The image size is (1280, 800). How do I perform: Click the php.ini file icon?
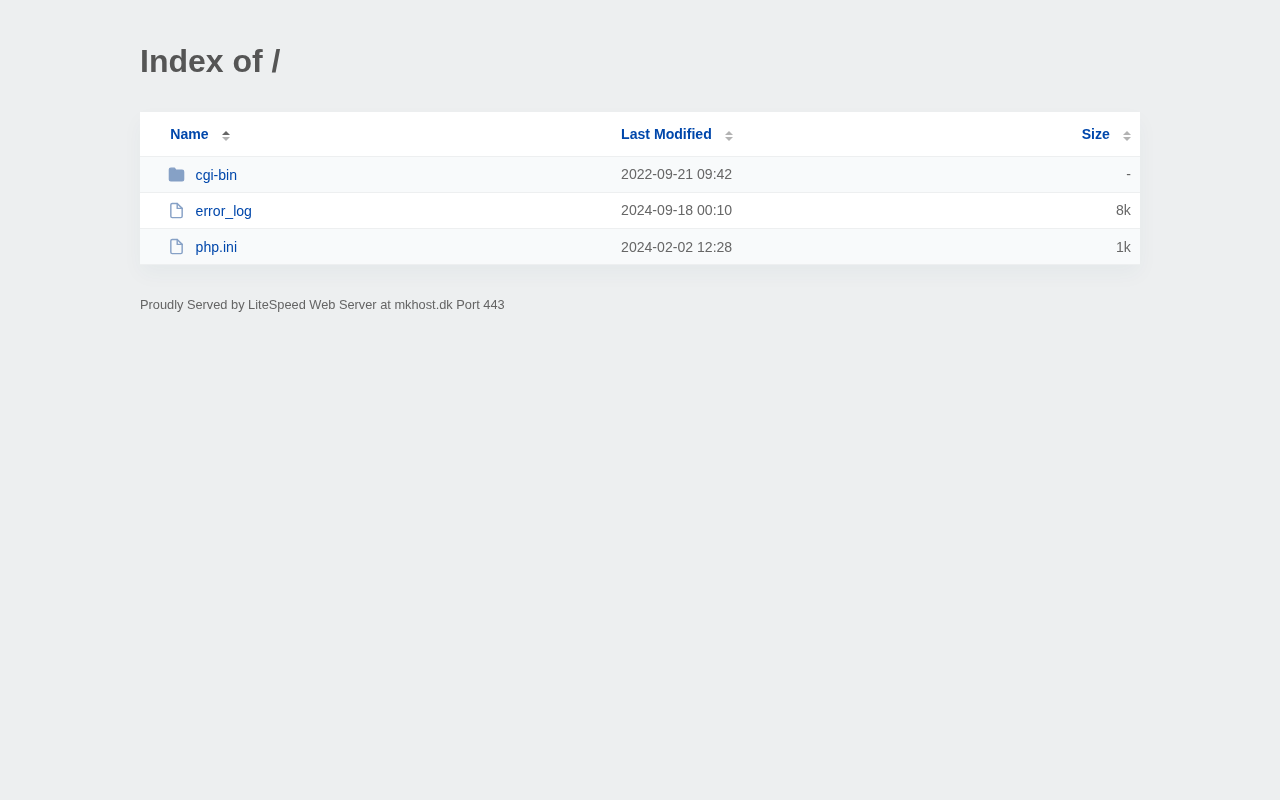(176, 247)
